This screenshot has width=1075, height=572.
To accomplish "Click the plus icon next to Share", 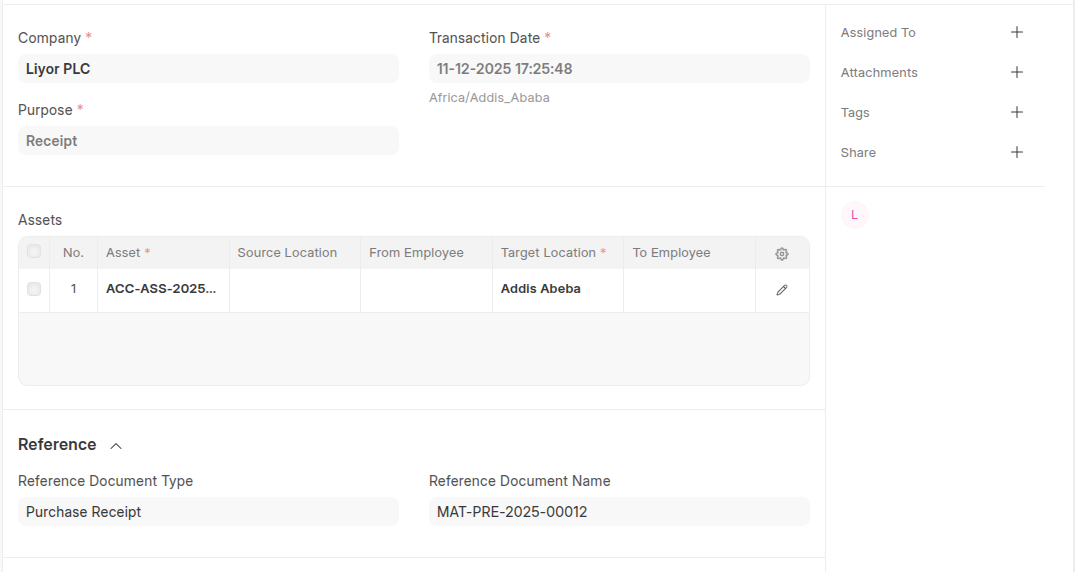I will [x=1017, y=152].
